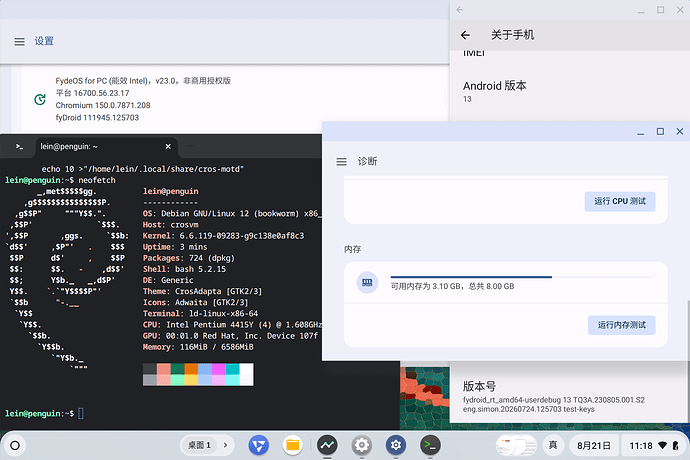
Task: Click the Uptime 3 mins line
Action: click(175, 247)
